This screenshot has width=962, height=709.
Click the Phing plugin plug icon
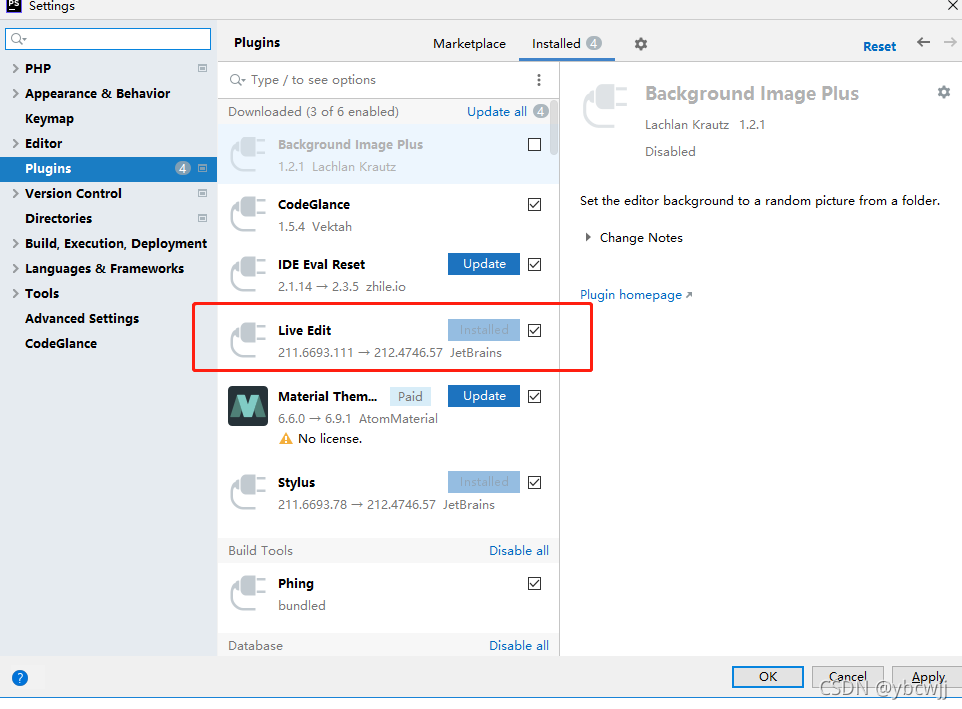click(x=248, y=594)
